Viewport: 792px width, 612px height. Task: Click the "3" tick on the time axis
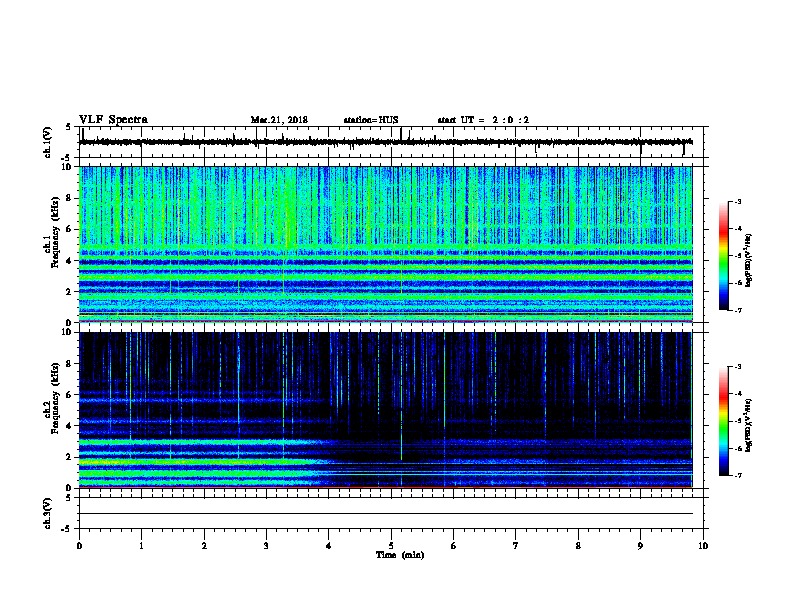coord(266,546)
